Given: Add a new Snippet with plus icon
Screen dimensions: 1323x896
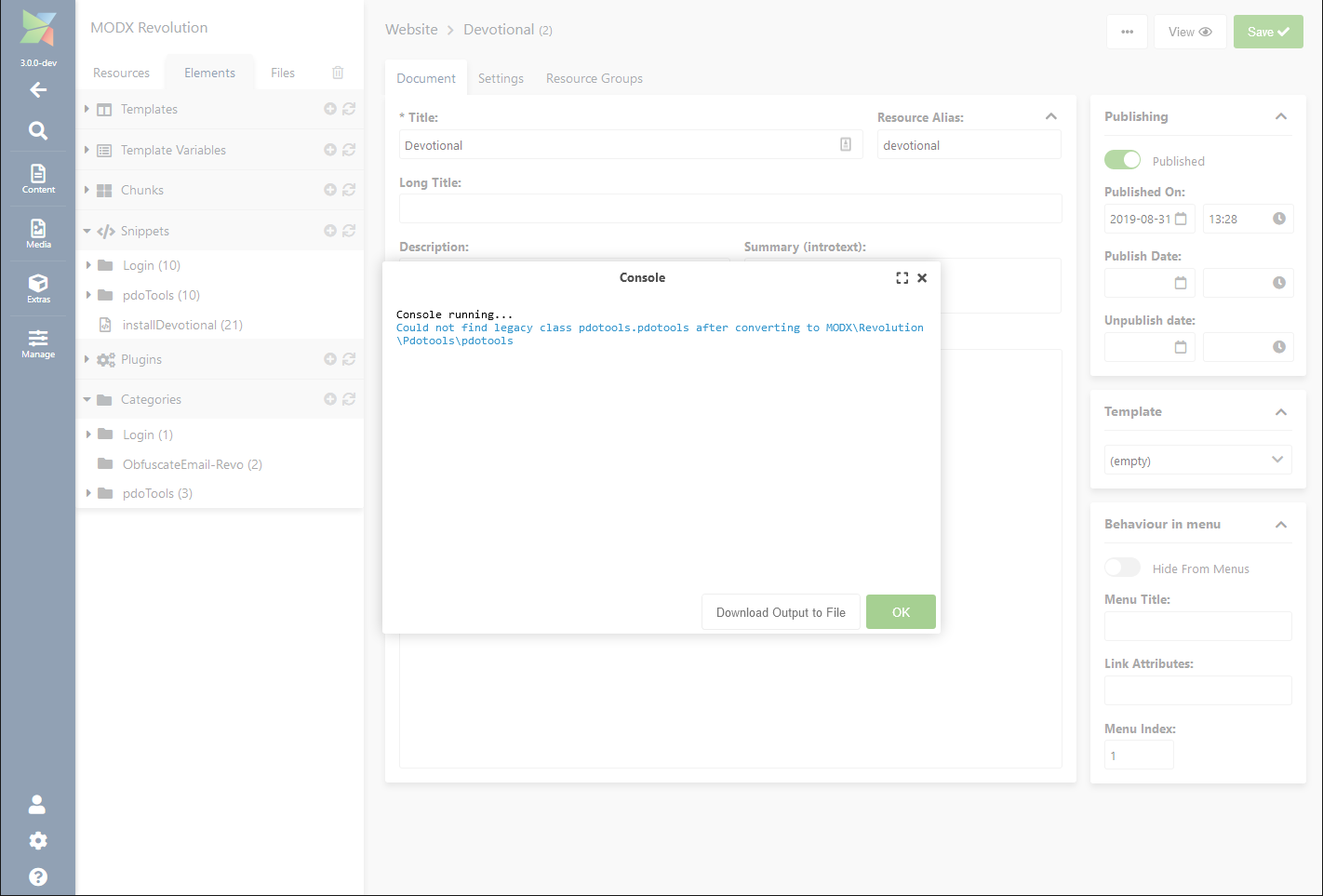Looking at the screenshot, I should (329, 231).
